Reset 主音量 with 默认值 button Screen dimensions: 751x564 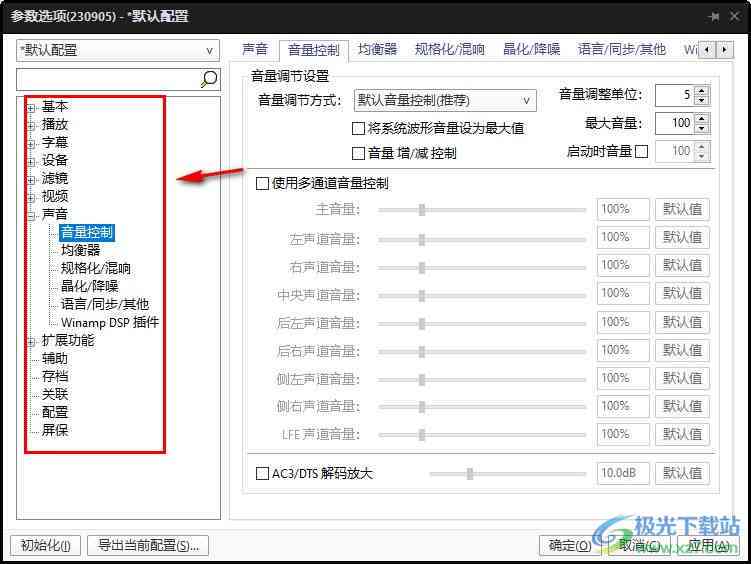[x=682, y=209]
